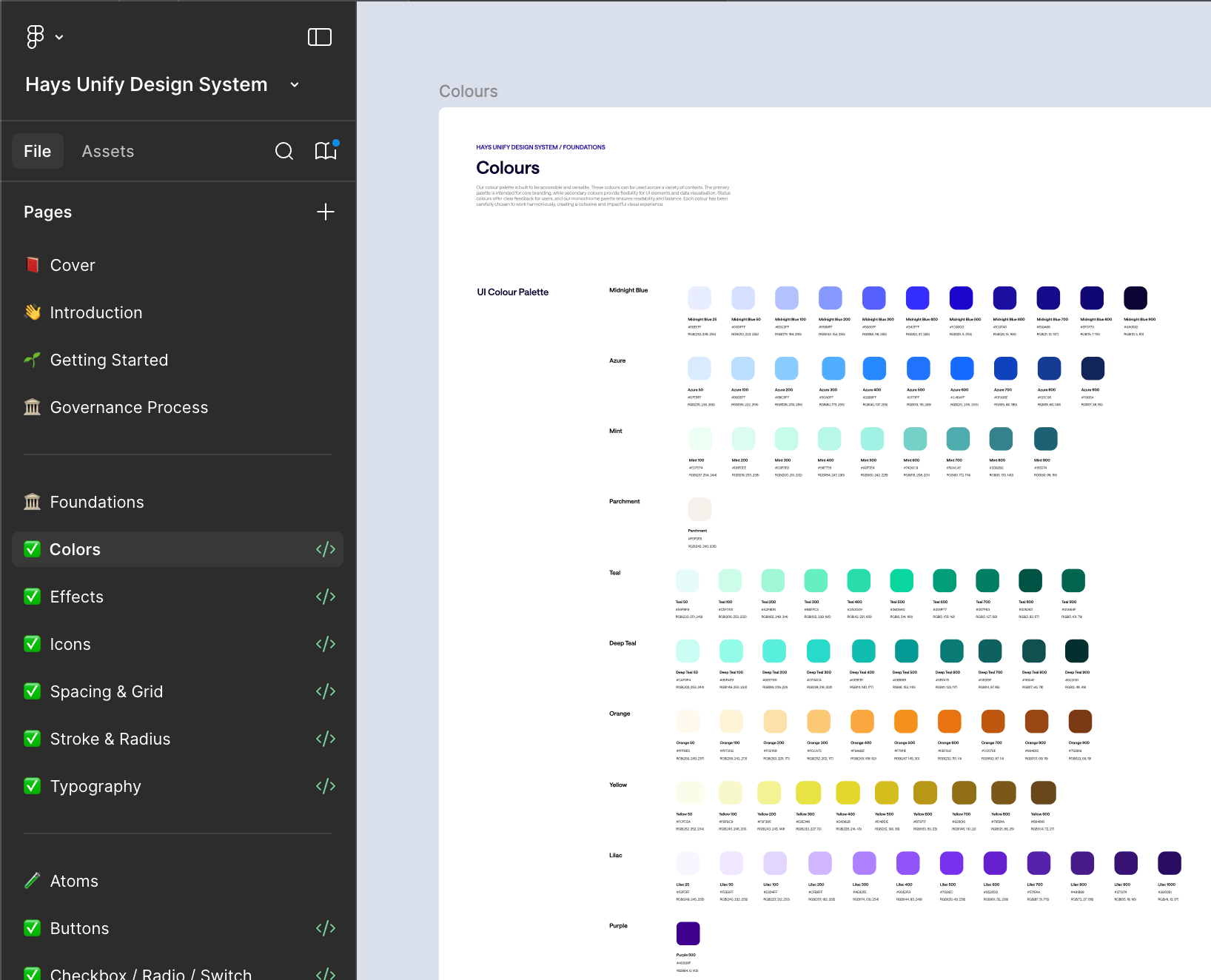The image size is (1211, 980).
Task: Open the Spacing & Grid page
Action: 107,692
